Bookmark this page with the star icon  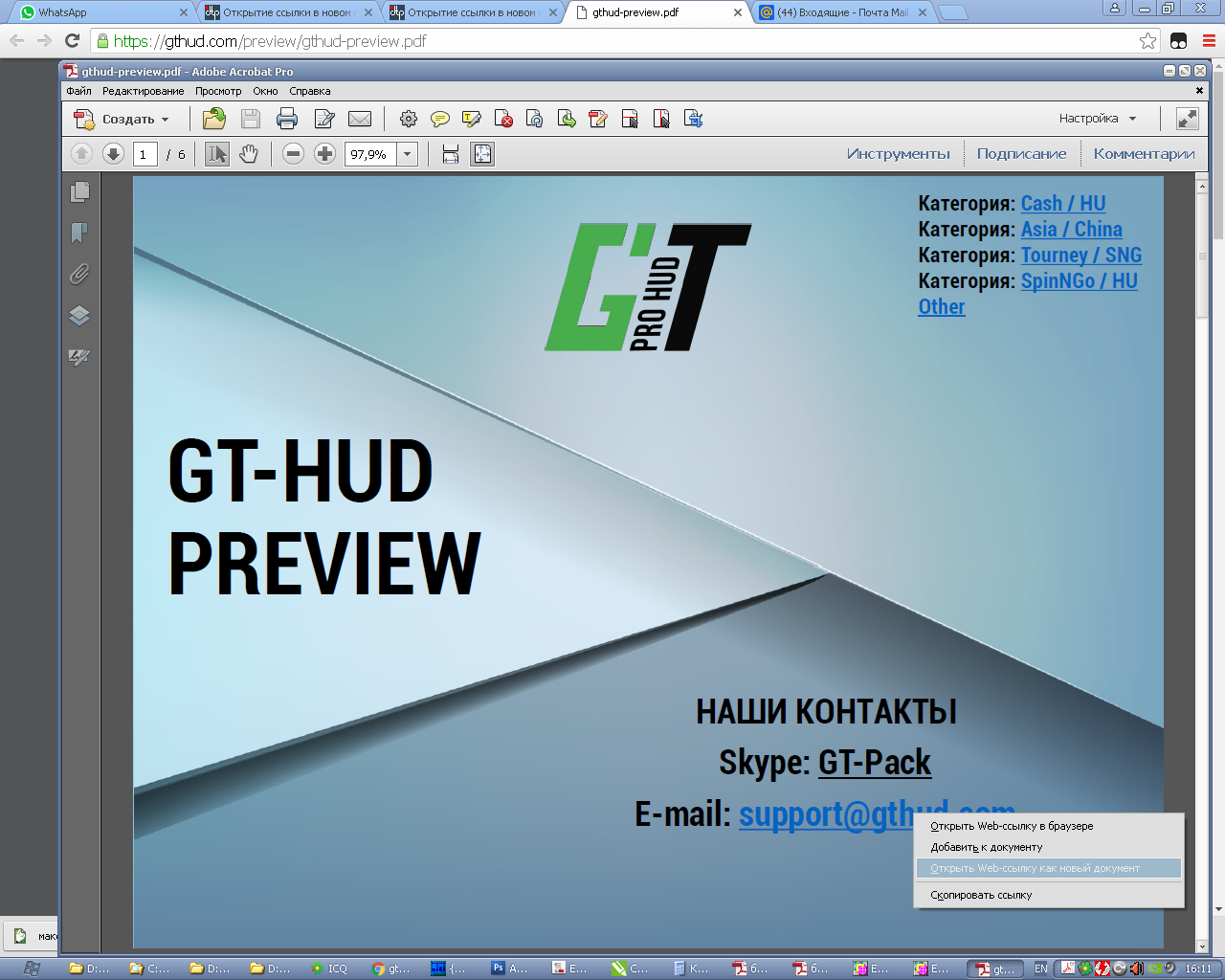pos(1147,41)
